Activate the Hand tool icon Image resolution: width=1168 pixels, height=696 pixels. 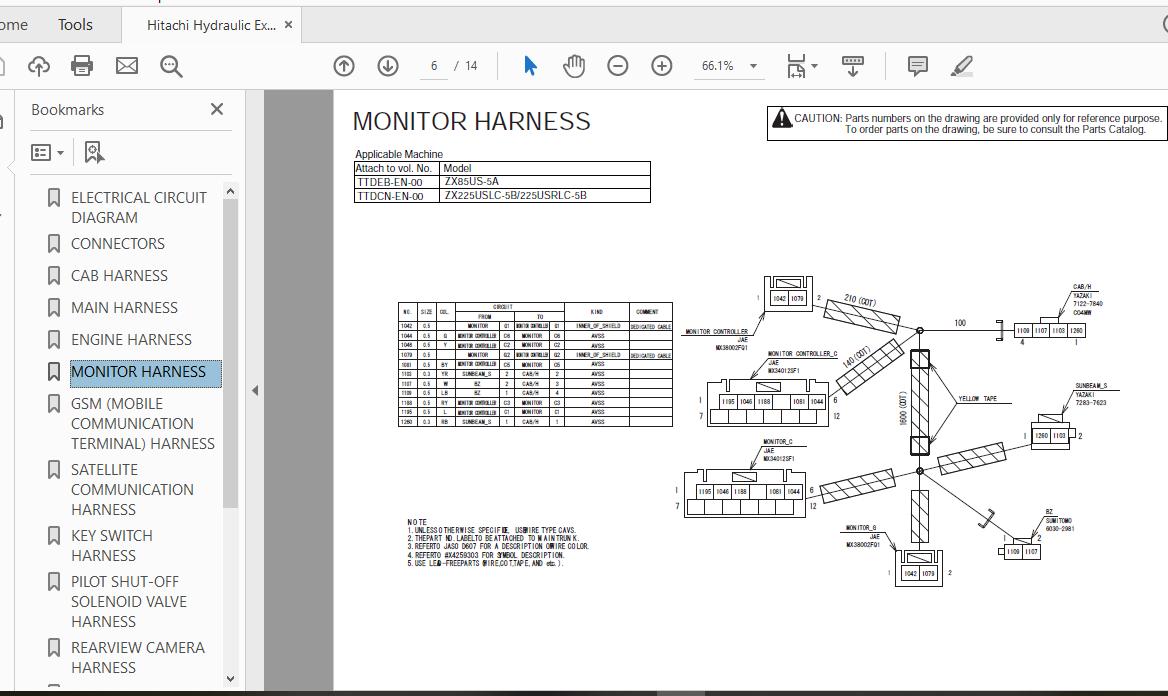[x=575, y=66]
